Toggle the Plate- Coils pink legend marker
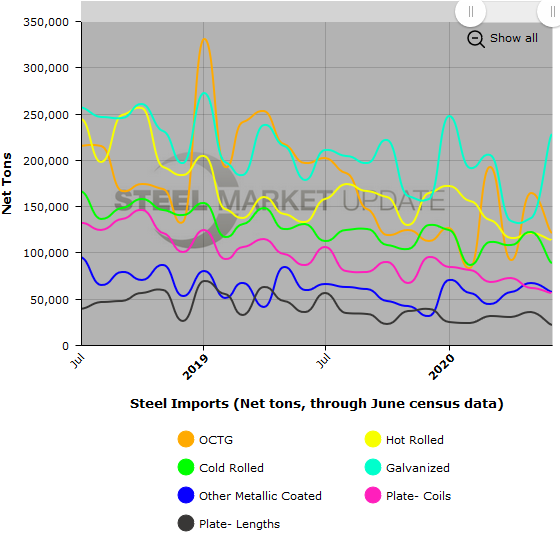Viewport: 560px width, 533px height. pos(373,495)
